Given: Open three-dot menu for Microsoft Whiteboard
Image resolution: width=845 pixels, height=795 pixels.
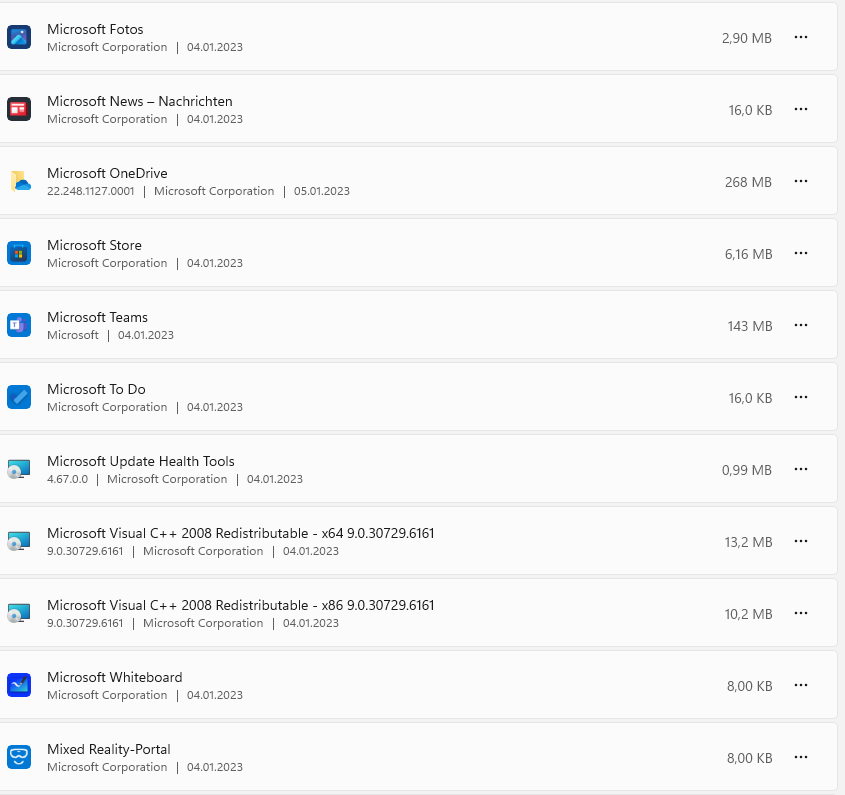Looking at the screenshot, I should point(800,685).
